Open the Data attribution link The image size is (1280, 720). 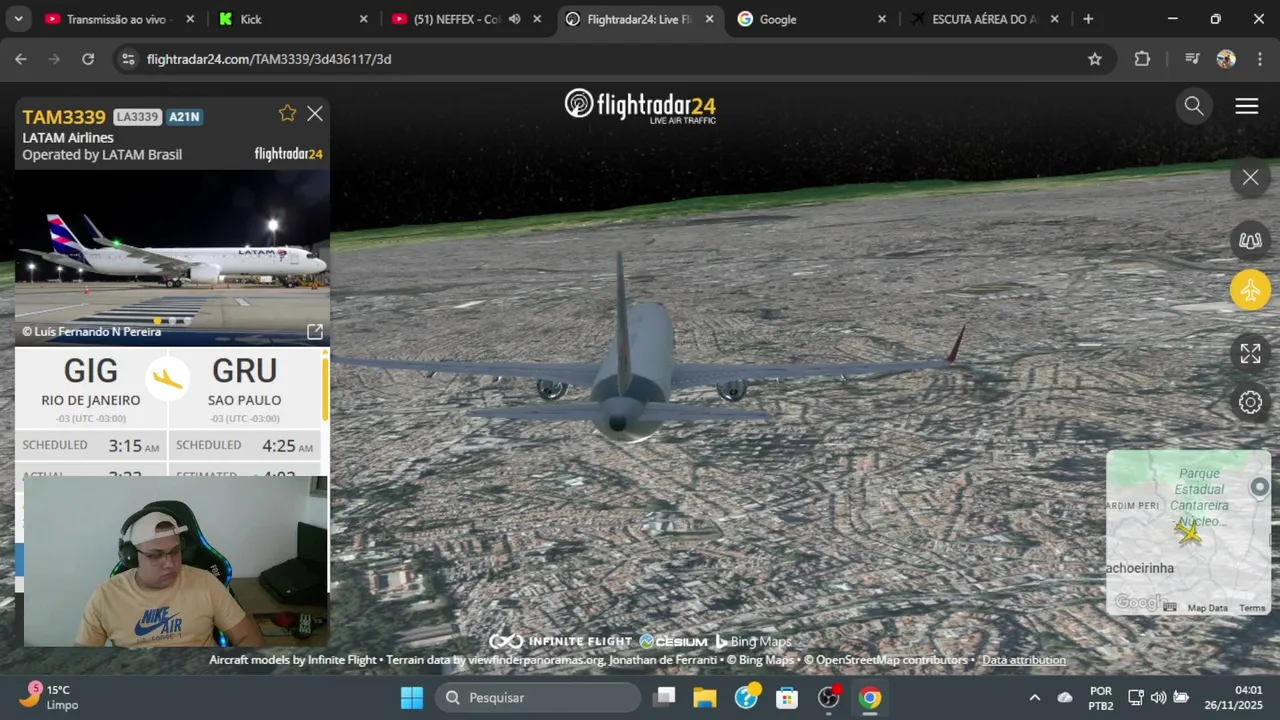[x=1024, y=660]
